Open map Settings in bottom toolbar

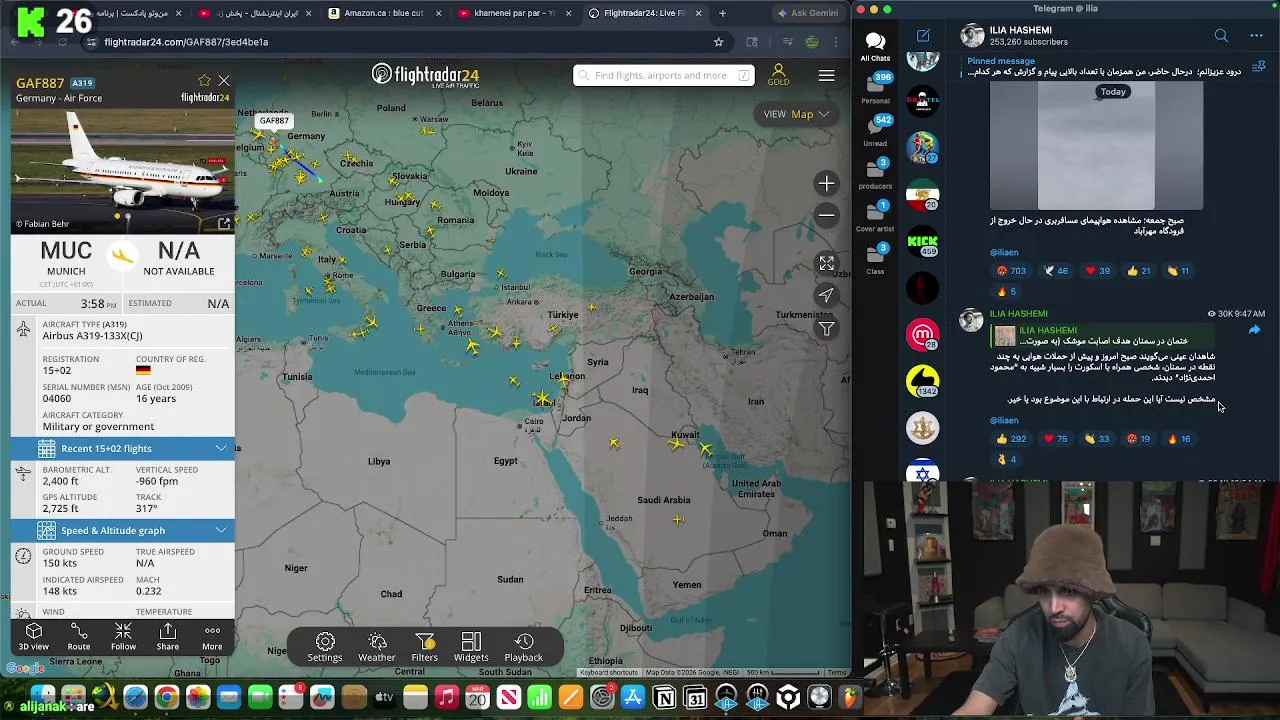pos(325,648)
